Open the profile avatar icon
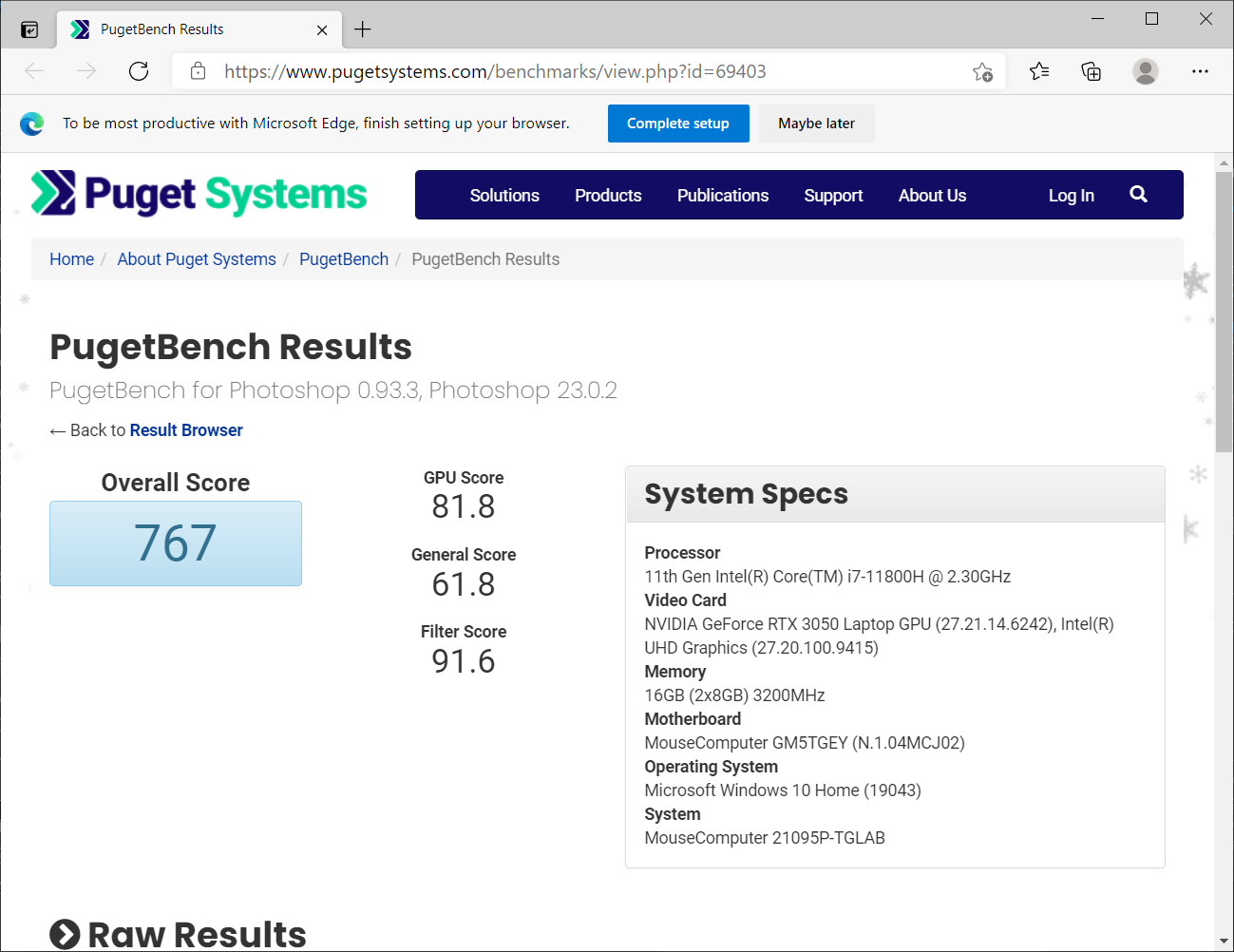 tap(1146, 71)
